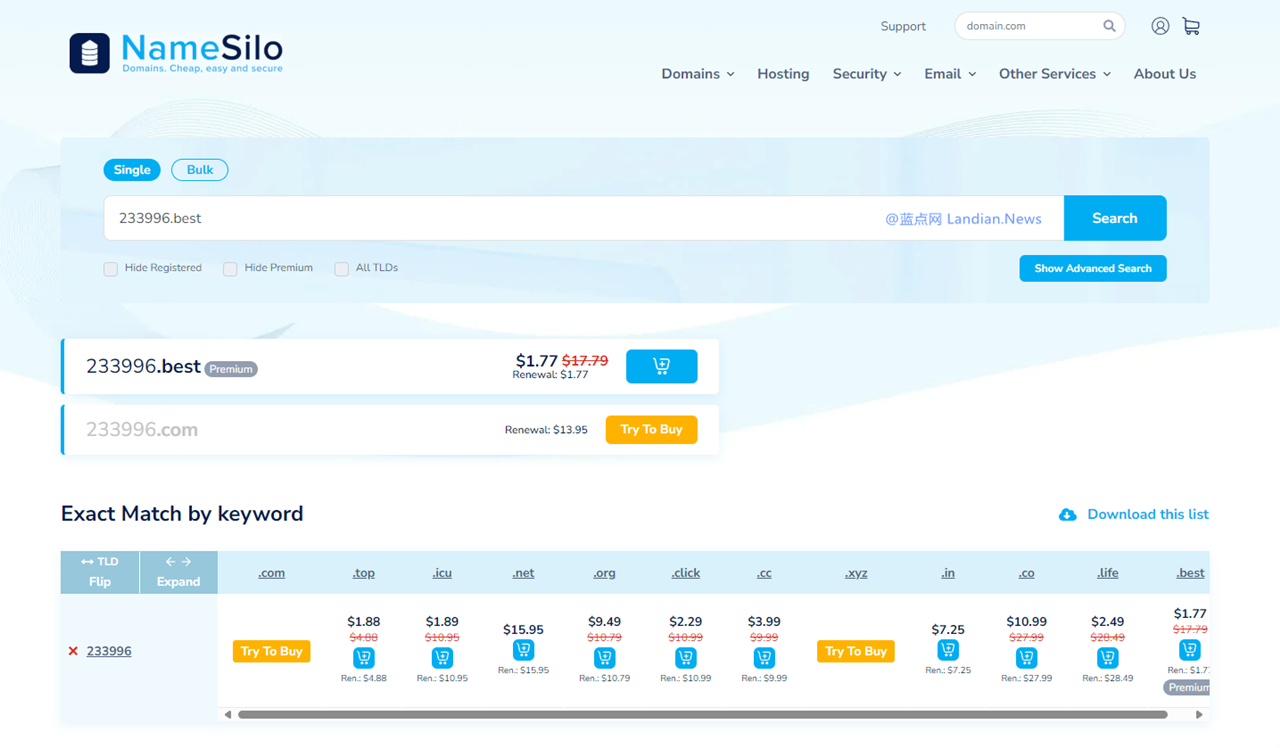
Task: Click the domain.com search box in header
Action: pos(1040,26)
